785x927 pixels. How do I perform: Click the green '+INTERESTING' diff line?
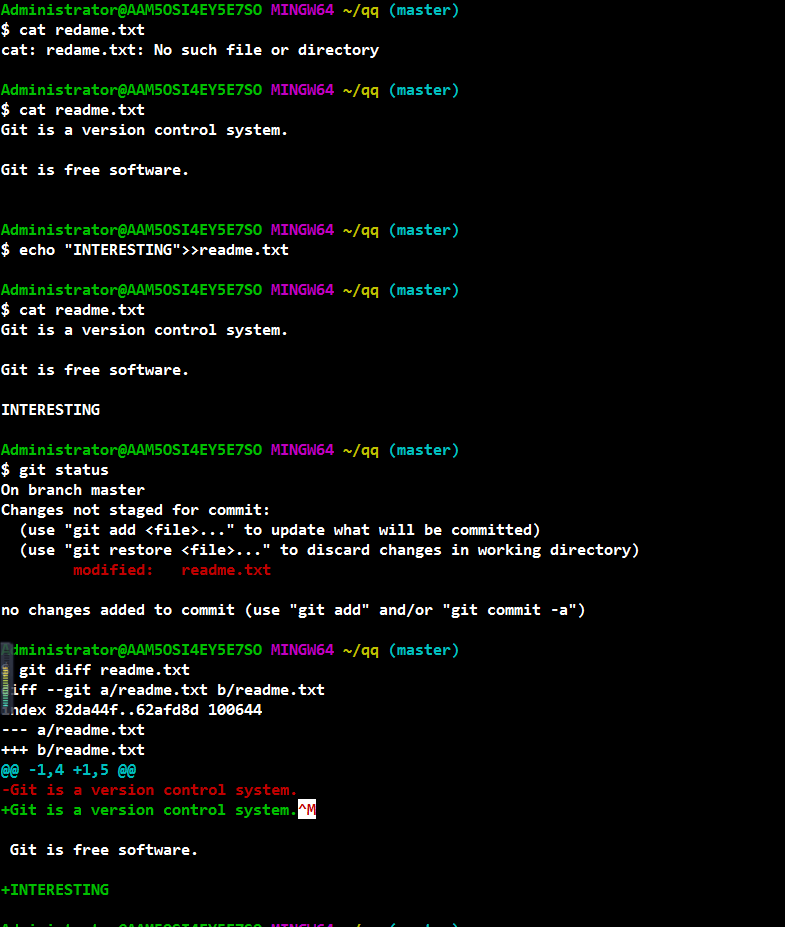(x=55, y=890)
